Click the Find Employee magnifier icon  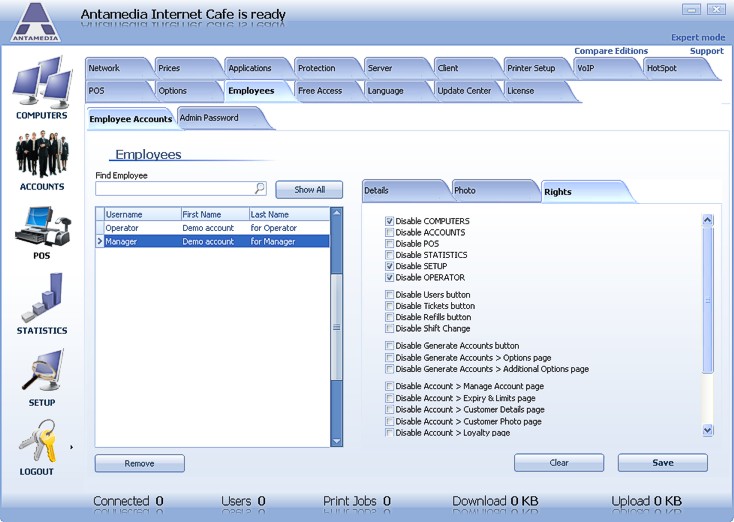click(260, 188)
